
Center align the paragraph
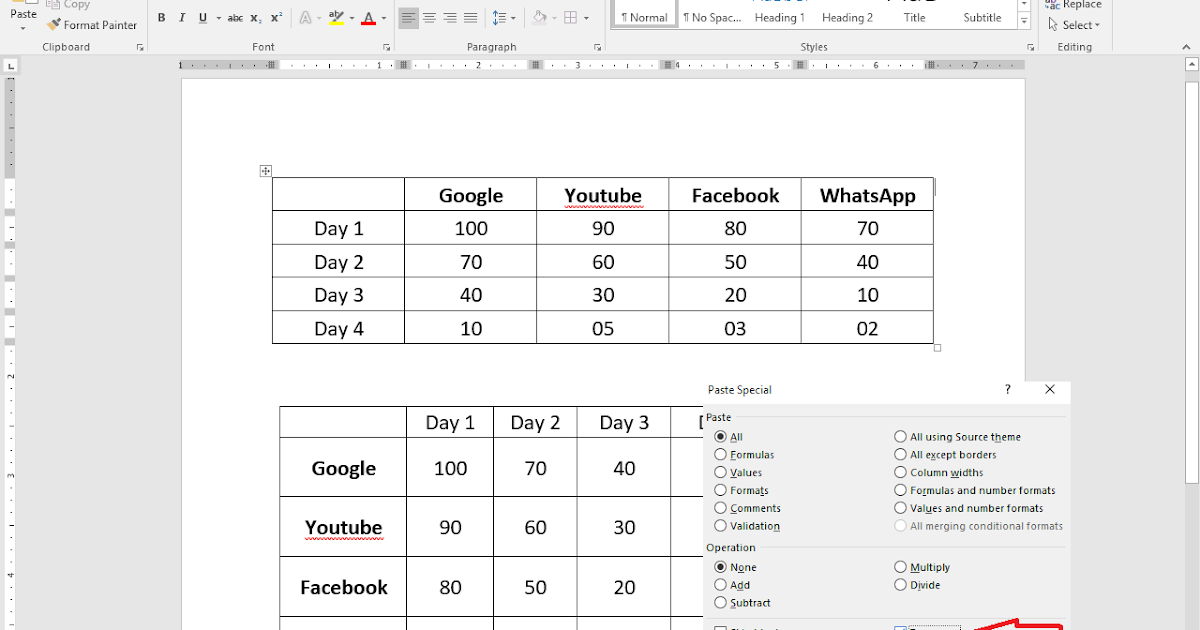point(430,17)
